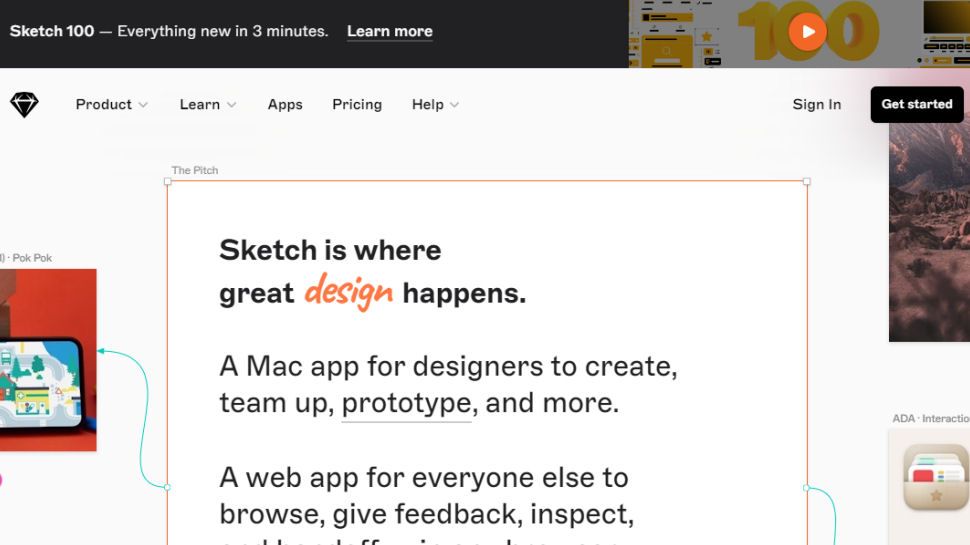Go to the Pricing page
This screenshot has width=970, height=545.
357,105
